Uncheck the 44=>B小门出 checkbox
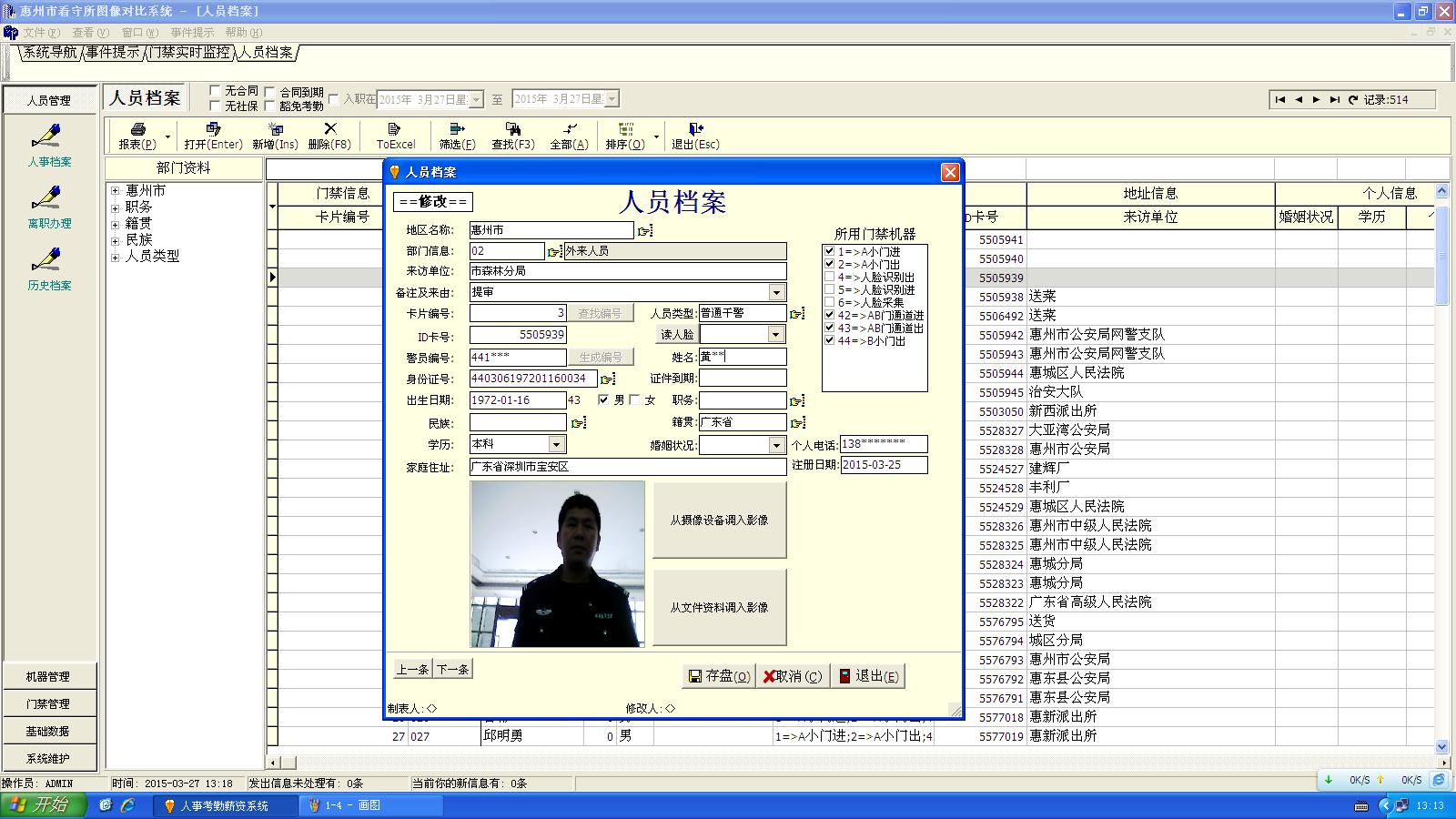 829,340
